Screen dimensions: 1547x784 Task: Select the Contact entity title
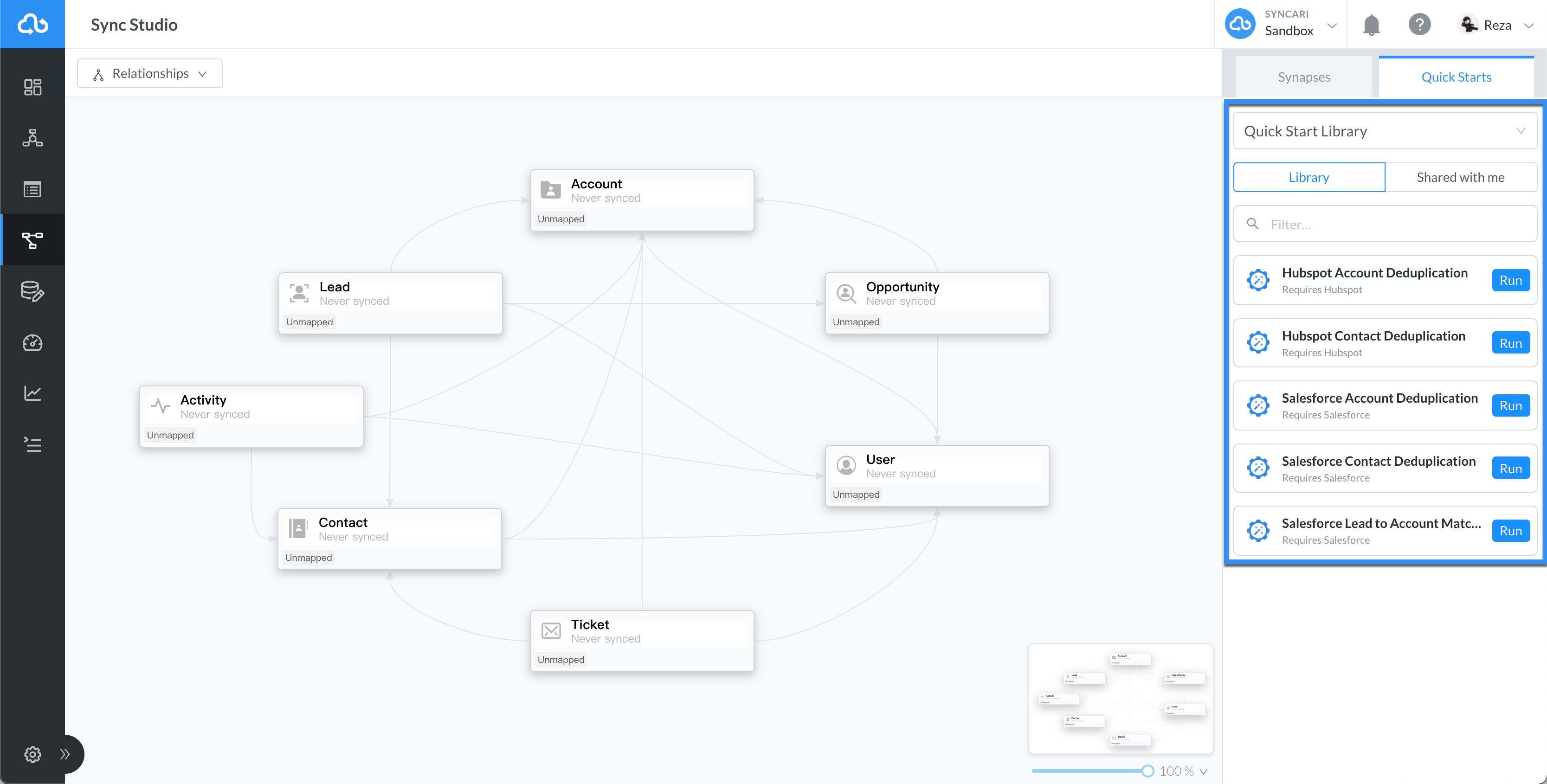pos(343,522)
